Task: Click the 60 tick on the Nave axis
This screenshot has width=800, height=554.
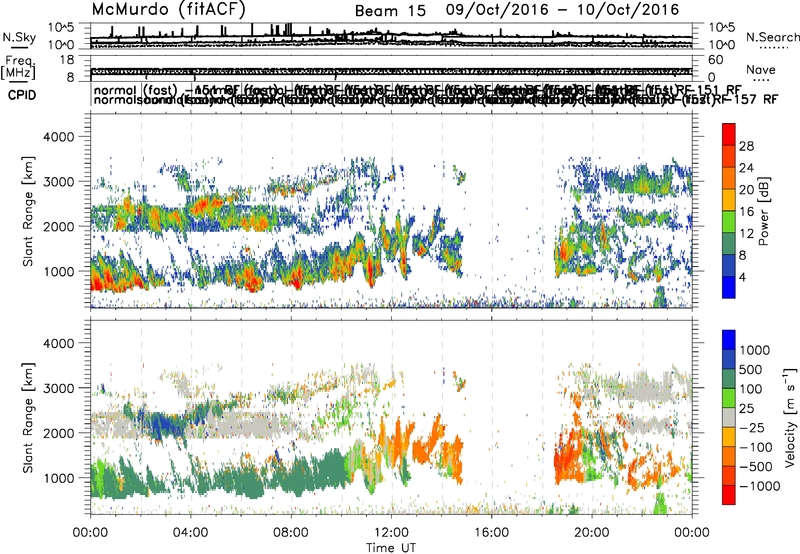Action: pos(716,60)
